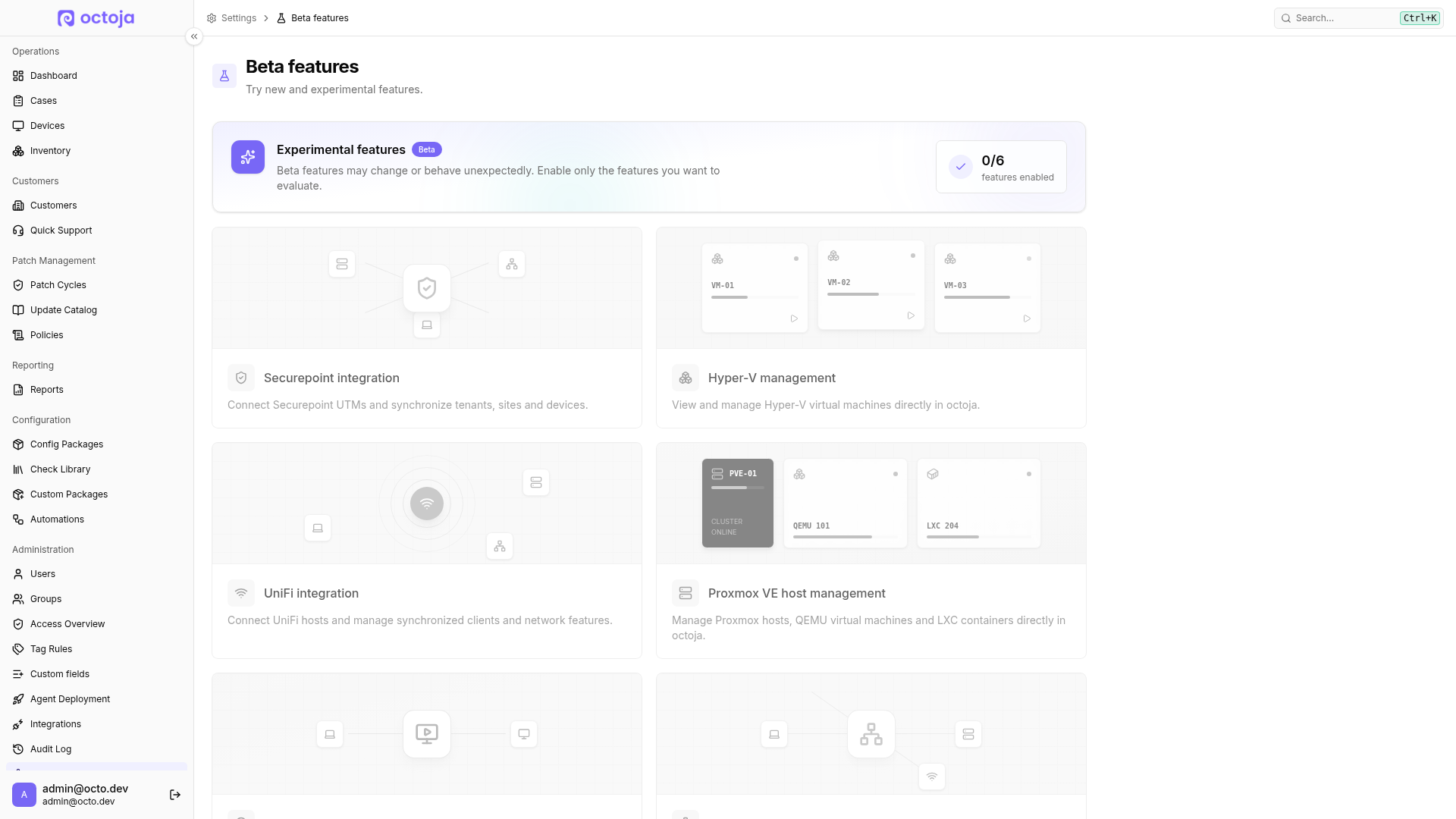1456x819 pixels.
Task: Click the 0/6 features enabled counter
Action: click(1001, 167)
